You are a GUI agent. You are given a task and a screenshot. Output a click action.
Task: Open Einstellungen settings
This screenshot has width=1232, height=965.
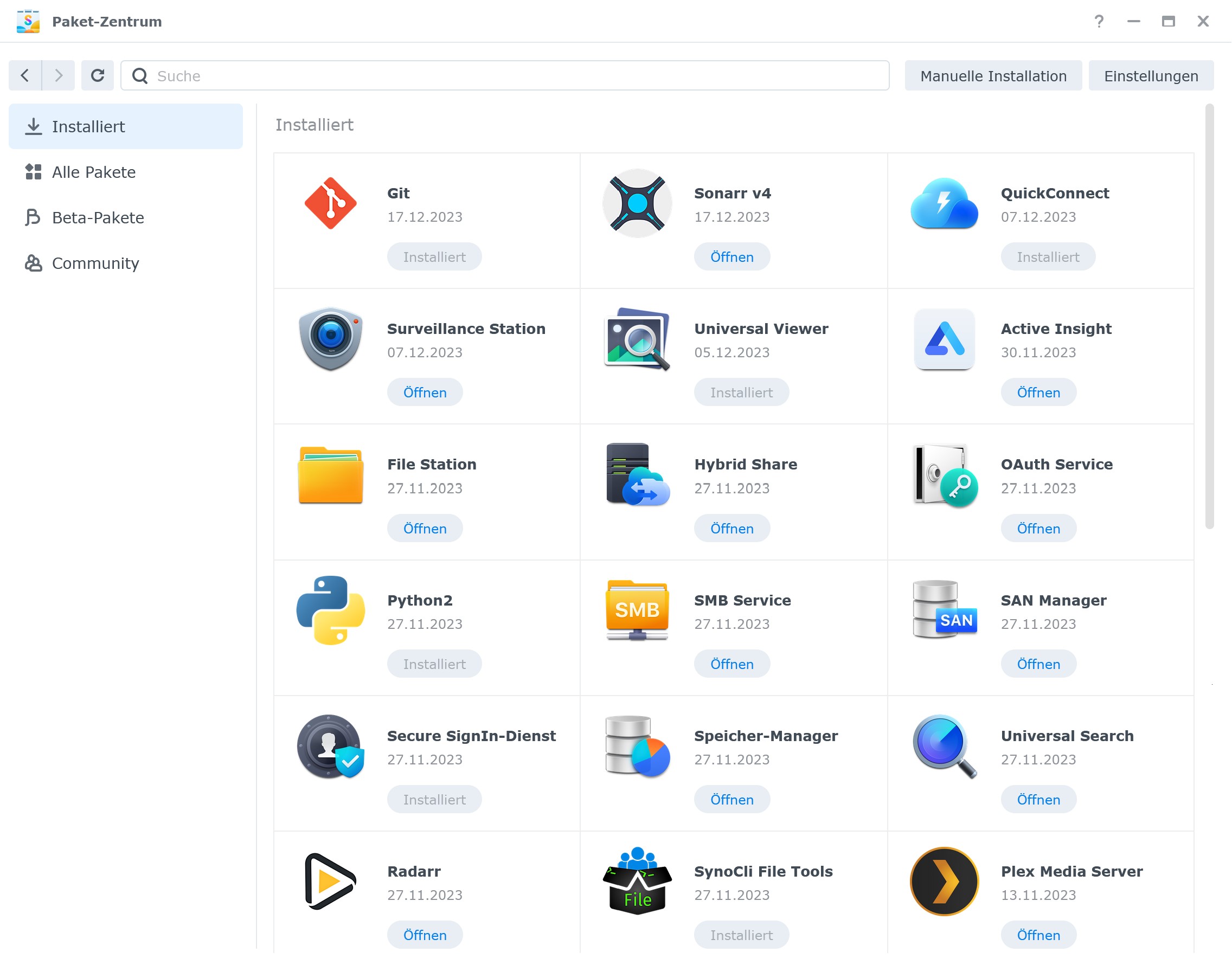pyautogui.click(x=1151, y=76)
